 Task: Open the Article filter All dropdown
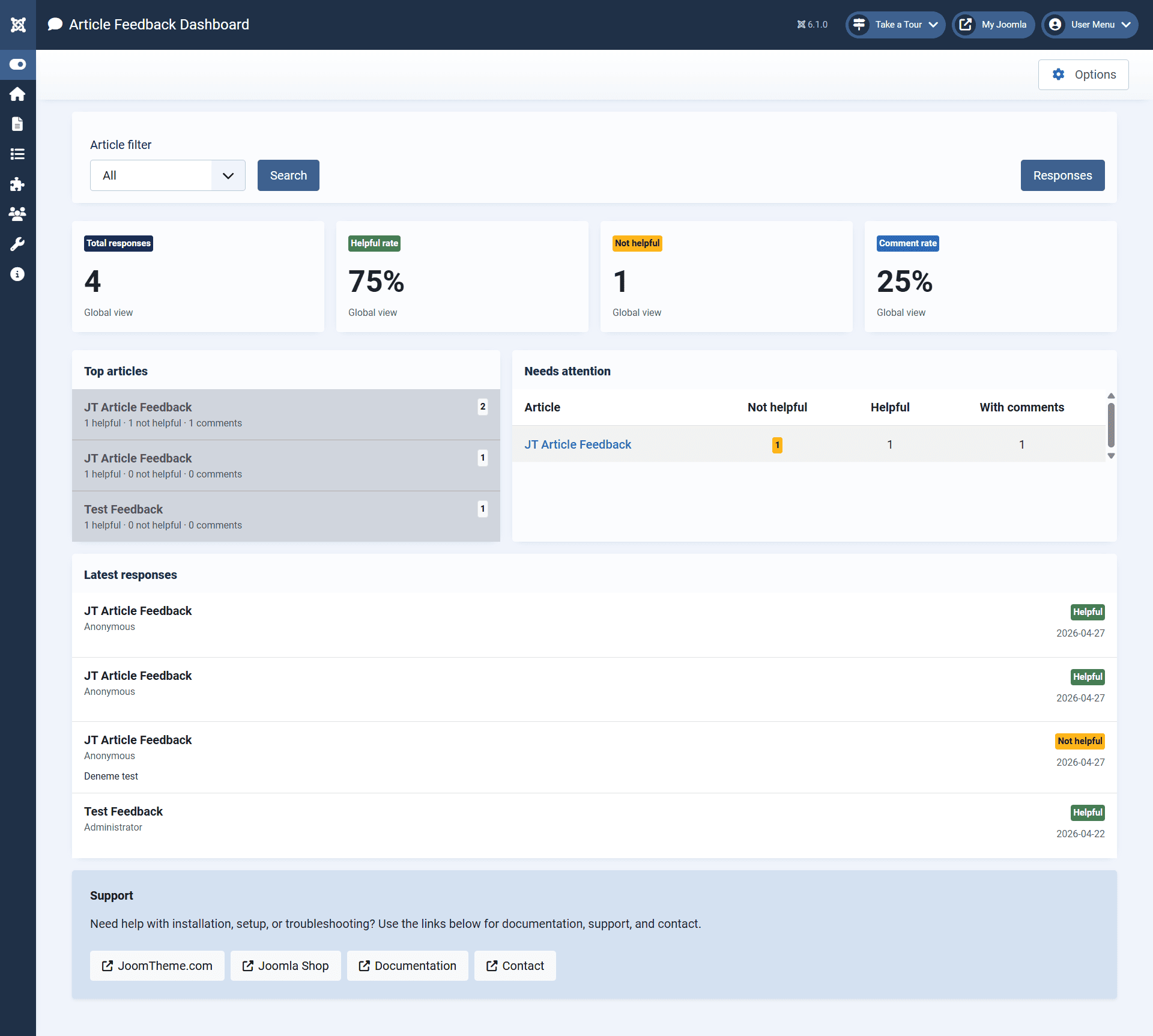tap(167, 175)
